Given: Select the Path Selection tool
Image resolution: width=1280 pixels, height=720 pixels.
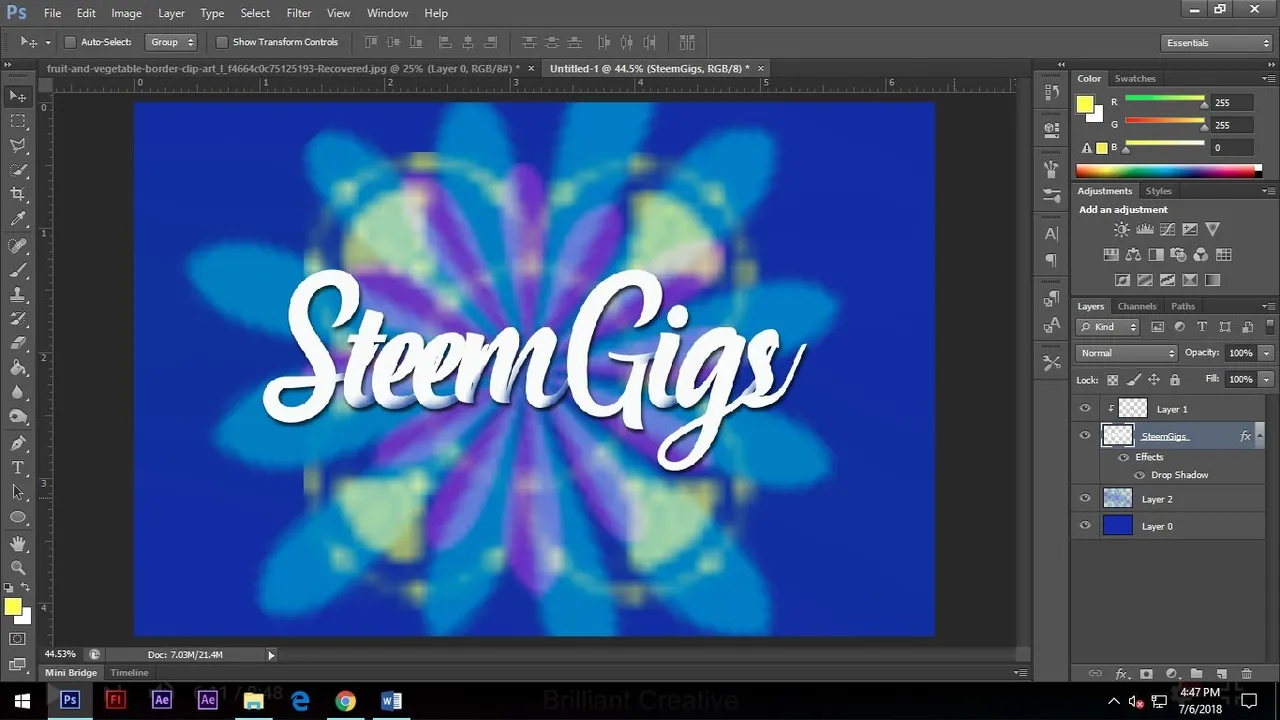Looking at the screenshot, I should (18, 492).
